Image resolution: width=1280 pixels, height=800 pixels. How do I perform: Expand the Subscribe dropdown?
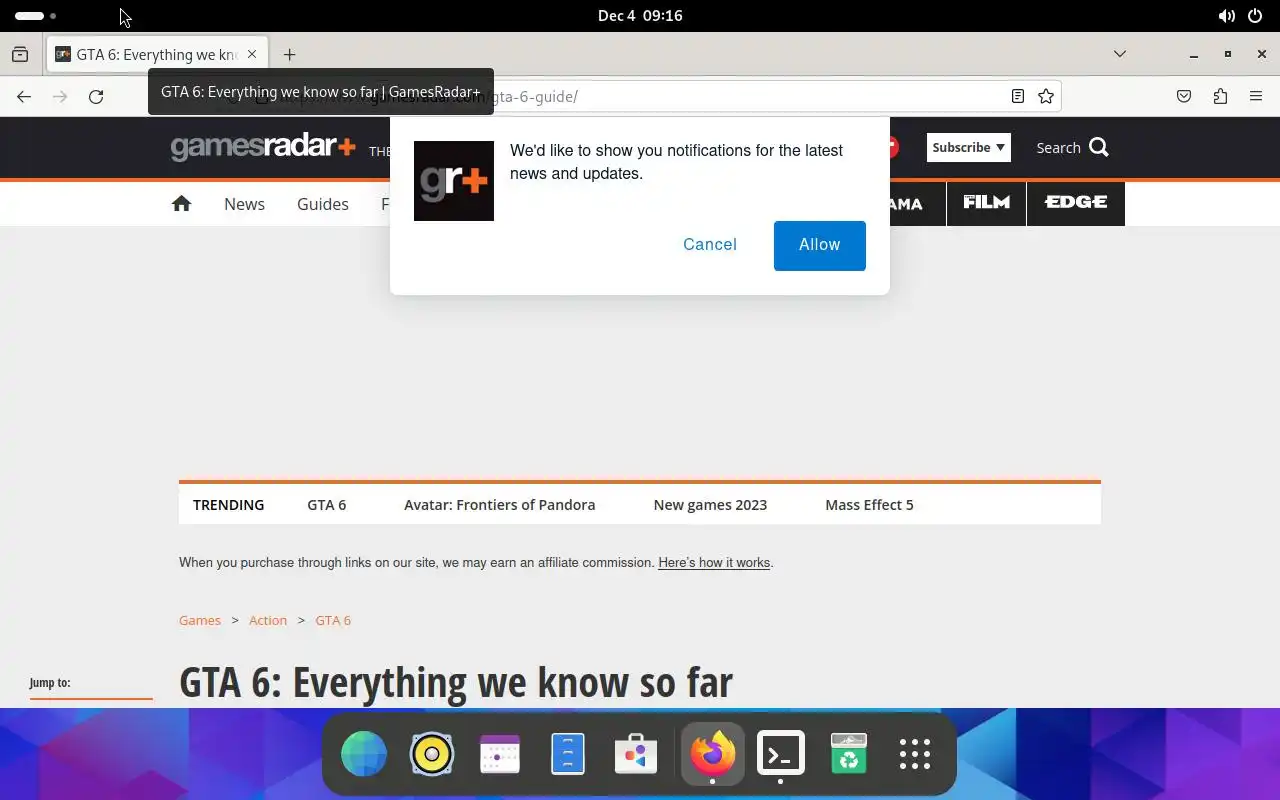click(968, 147)
